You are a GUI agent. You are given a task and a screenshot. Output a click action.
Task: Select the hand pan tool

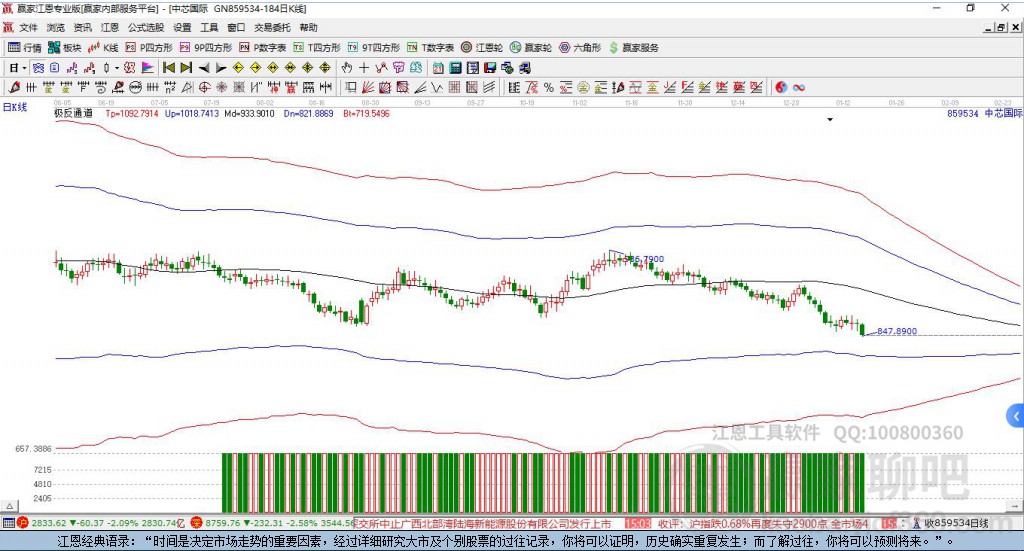(x=347, y=68)
